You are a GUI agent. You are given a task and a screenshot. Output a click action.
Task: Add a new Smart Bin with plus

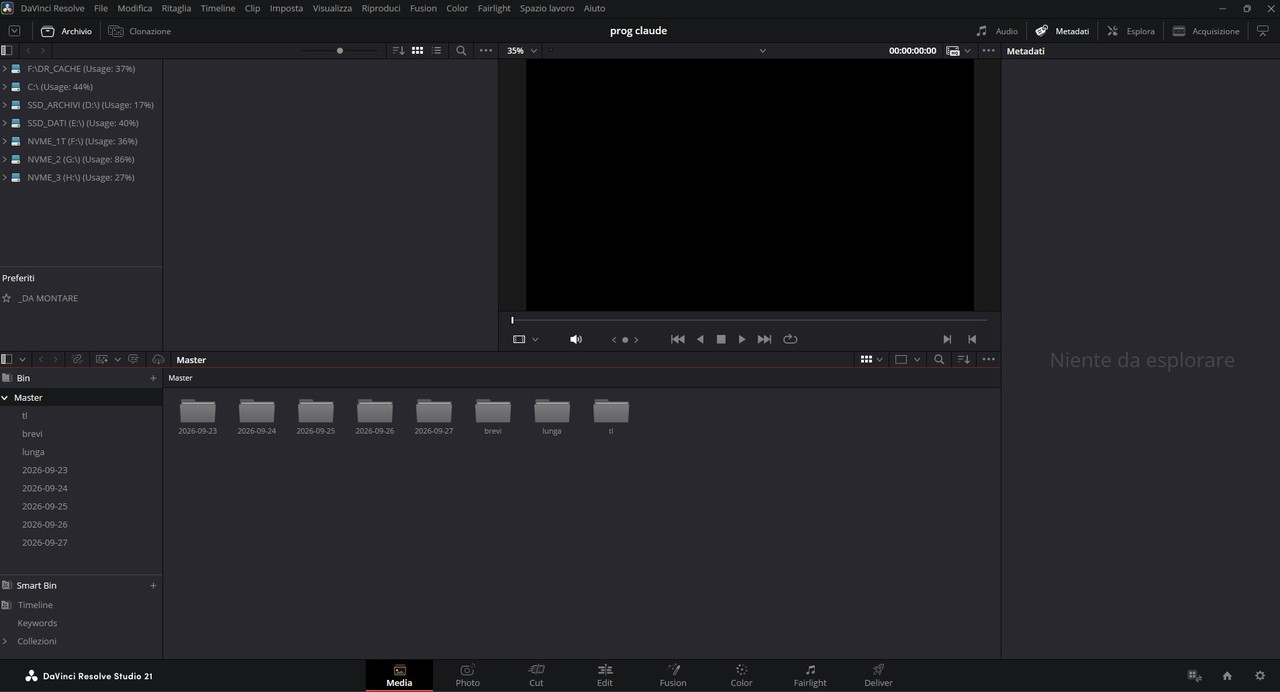pyautogui.click(x=153, y=585)
